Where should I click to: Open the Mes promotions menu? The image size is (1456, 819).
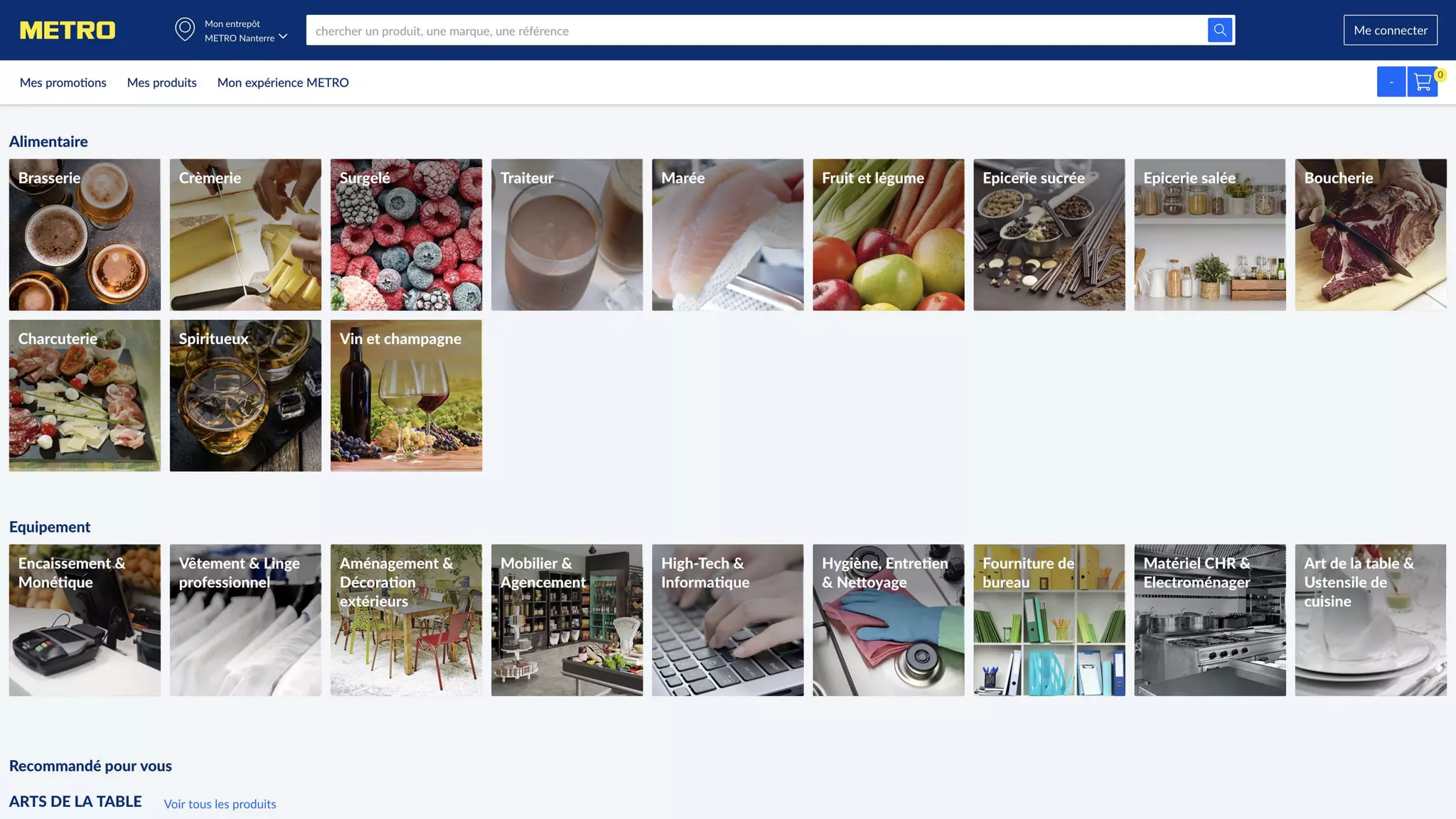(63, 82)
